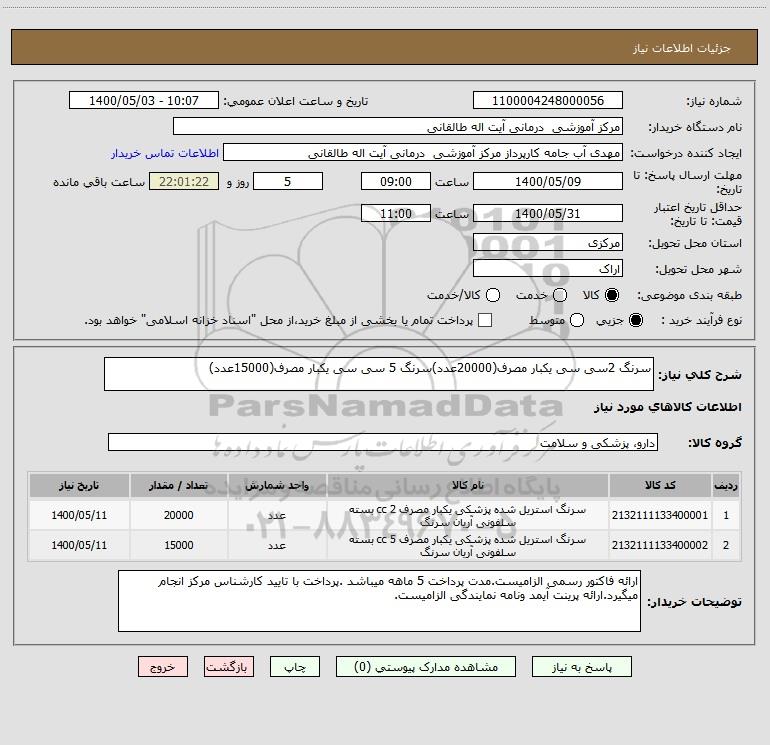Click the کد کالا column header
The height and width of the screenshot is (745, 770).
[660, 485]
